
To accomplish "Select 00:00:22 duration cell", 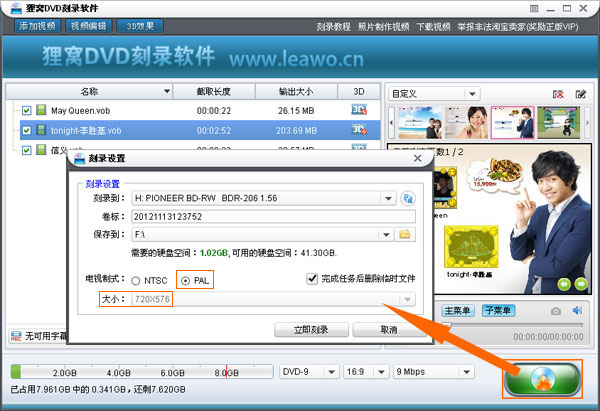I will click(x=214, y=111).
